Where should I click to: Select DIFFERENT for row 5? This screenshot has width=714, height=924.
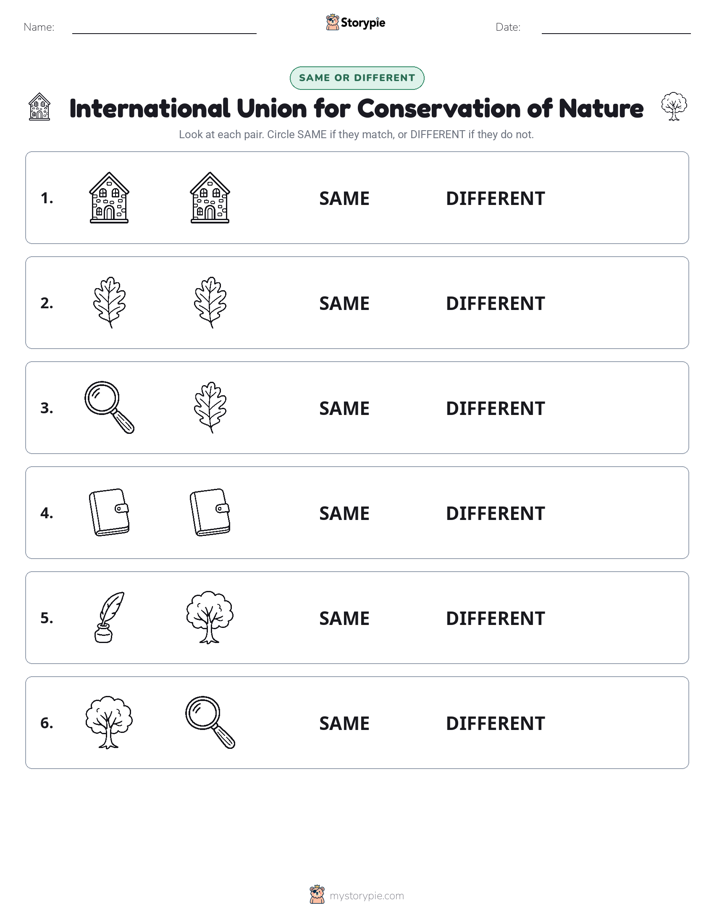(x=495, y=618)
